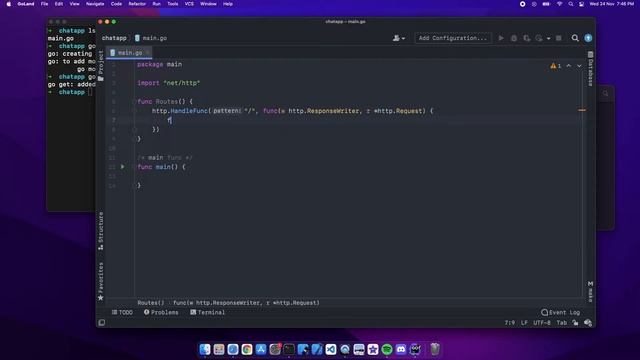Click the Profiler run icon

(x=539, y=38)
